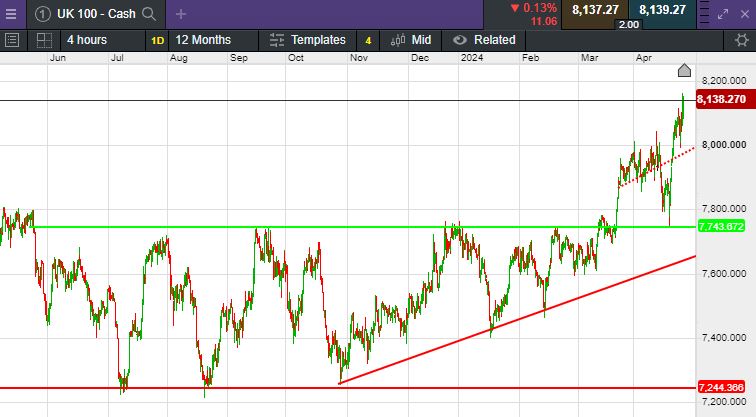Click the sell price 8,137.27
This screenshot has height=417, width=756.
[x=595, y=10]
